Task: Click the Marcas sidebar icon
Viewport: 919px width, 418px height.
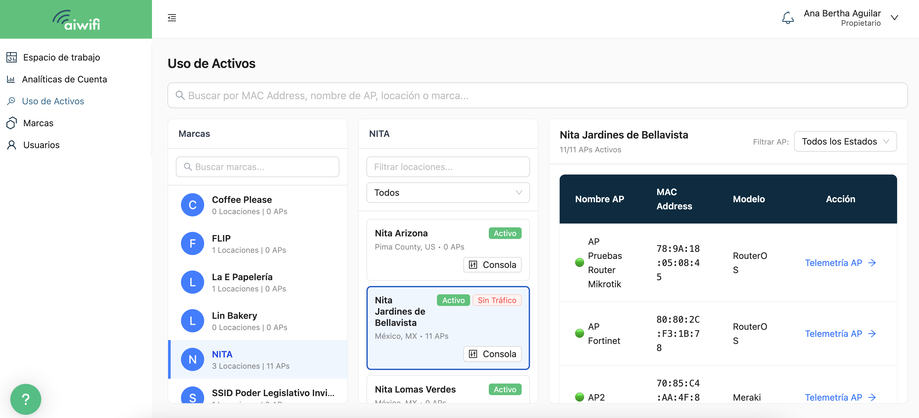Action: 11,123
